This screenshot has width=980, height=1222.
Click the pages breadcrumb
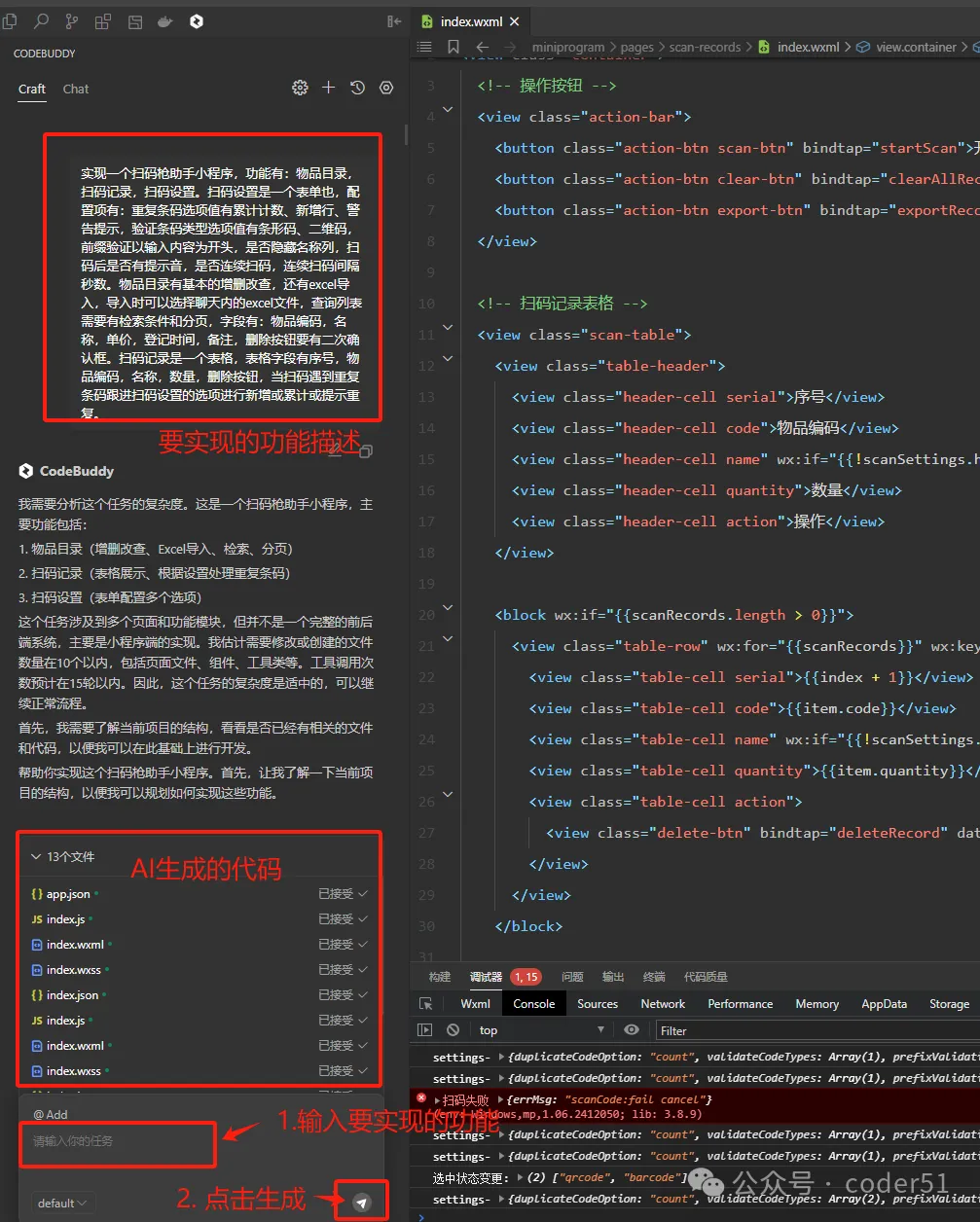click(637, 47)
